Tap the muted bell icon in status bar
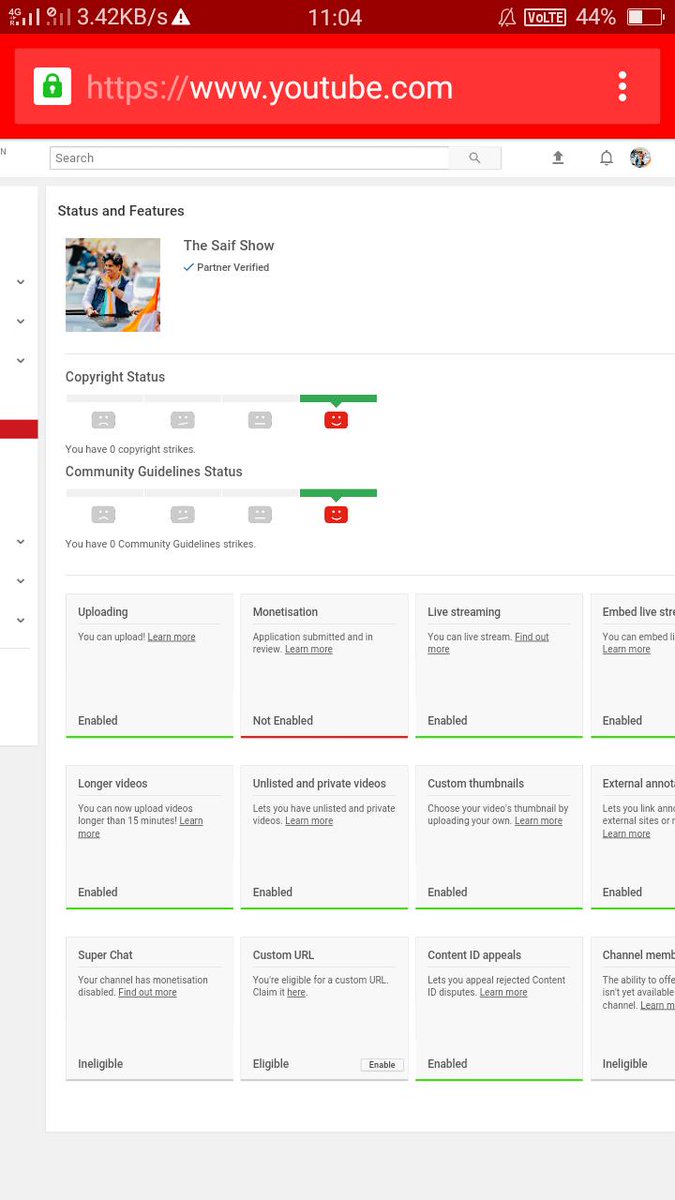This screenshot has height=1200, width=675. [x=507, y=17]
